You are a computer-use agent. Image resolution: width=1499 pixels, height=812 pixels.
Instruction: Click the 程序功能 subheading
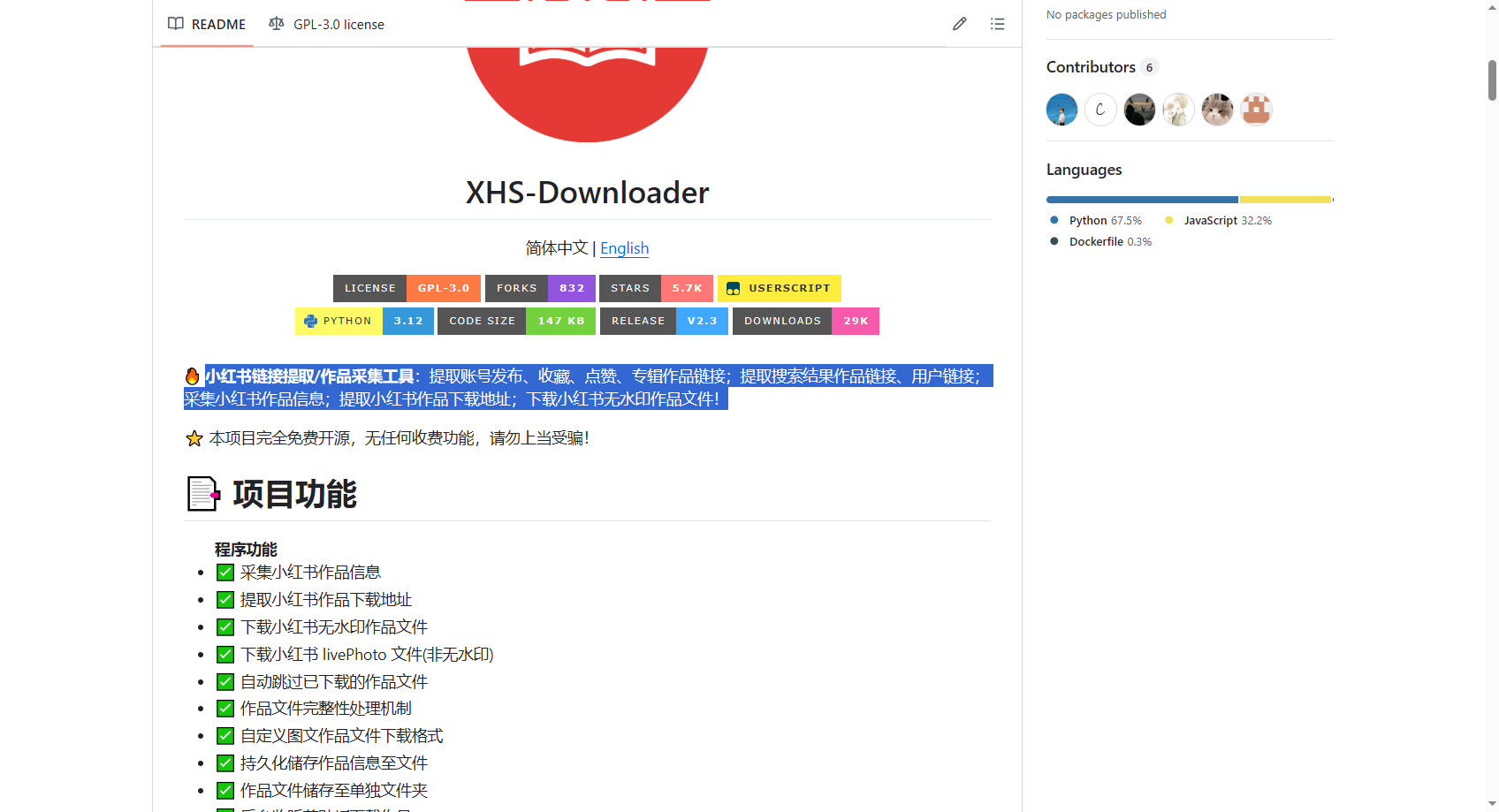(246, 550)
